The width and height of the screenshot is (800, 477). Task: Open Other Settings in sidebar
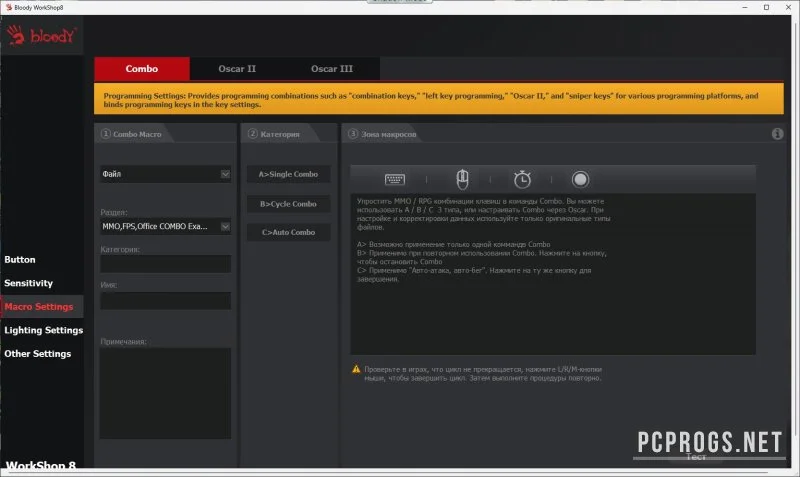pyautogui.click(x=38, y=354)
